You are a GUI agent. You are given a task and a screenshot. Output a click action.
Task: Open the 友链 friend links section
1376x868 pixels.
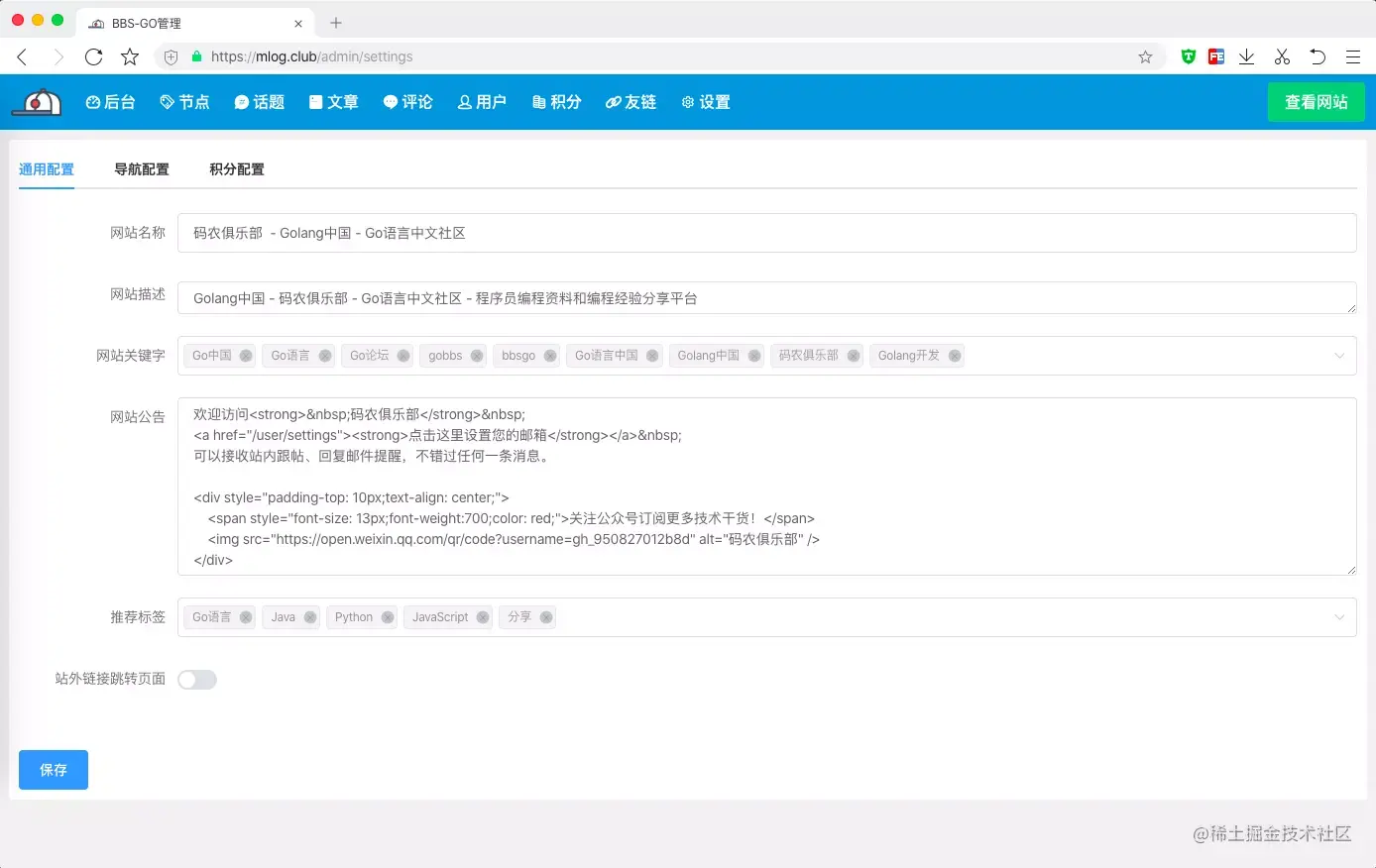click(x=631, y=102)
